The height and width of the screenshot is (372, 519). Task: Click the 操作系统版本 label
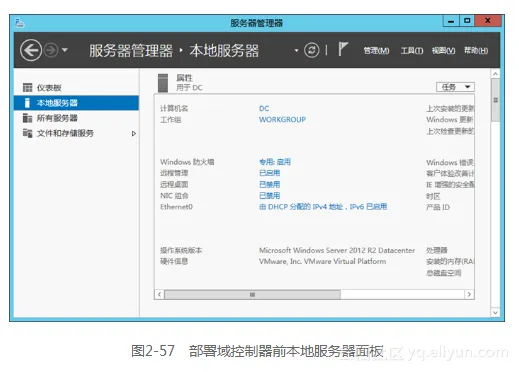[x=181, y=250]
